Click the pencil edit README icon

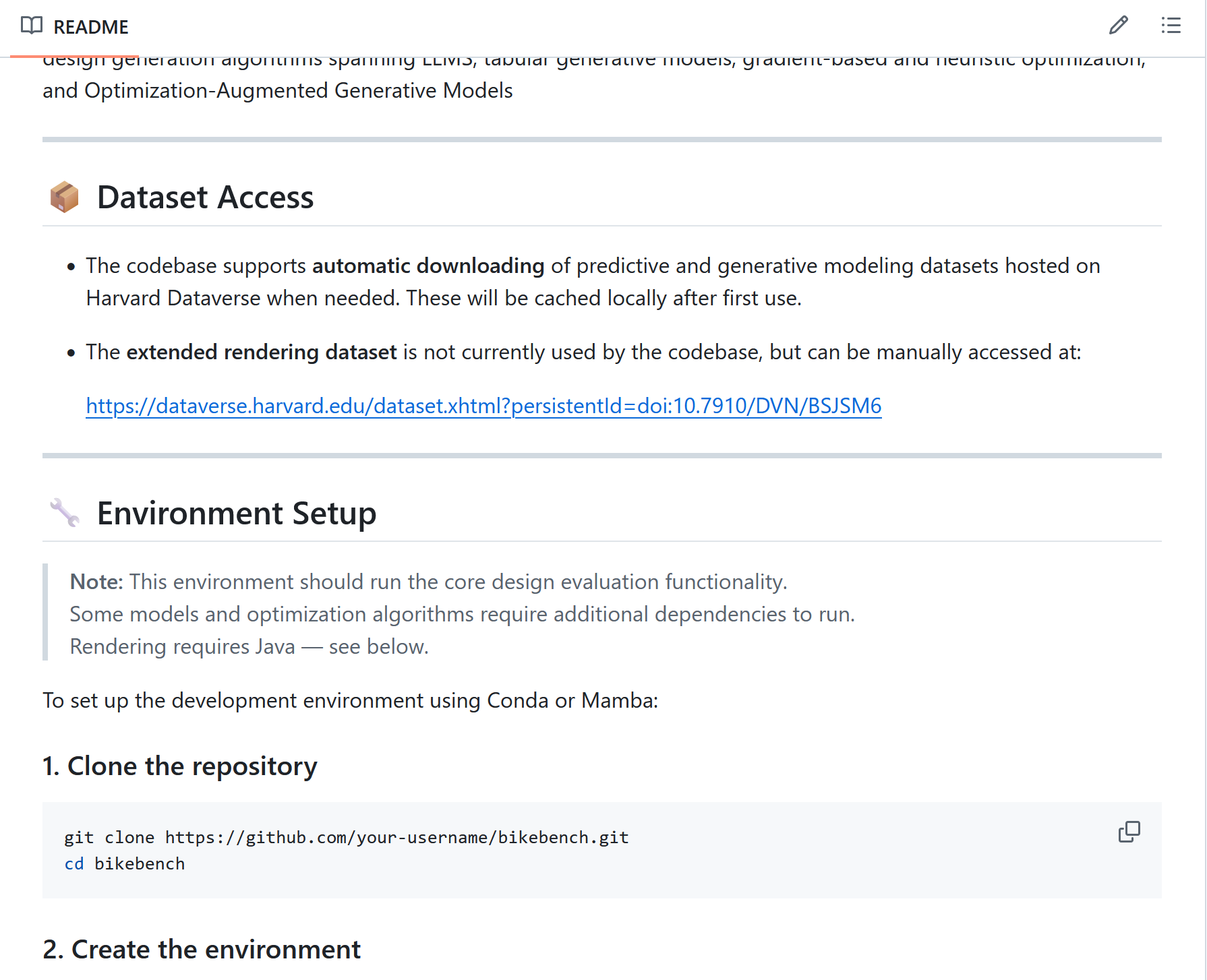(x=1118, y=26)
